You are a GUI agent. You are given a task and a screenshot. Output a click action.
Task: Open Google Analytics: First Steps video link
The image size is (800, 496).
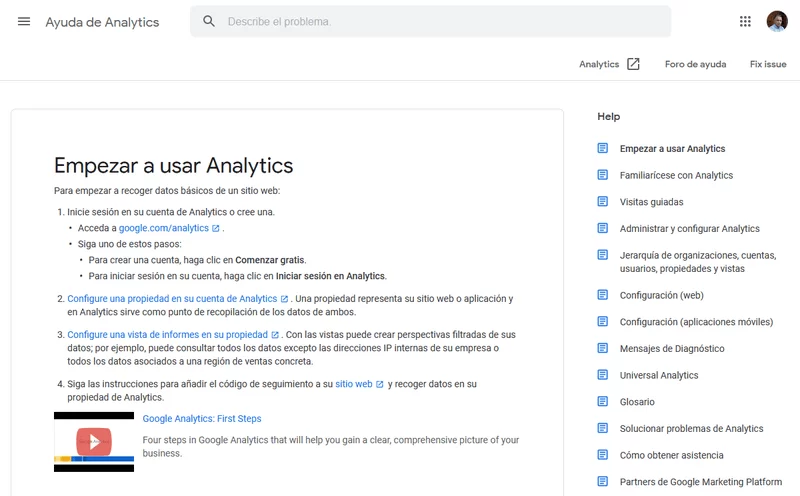(x=202, y=418)
